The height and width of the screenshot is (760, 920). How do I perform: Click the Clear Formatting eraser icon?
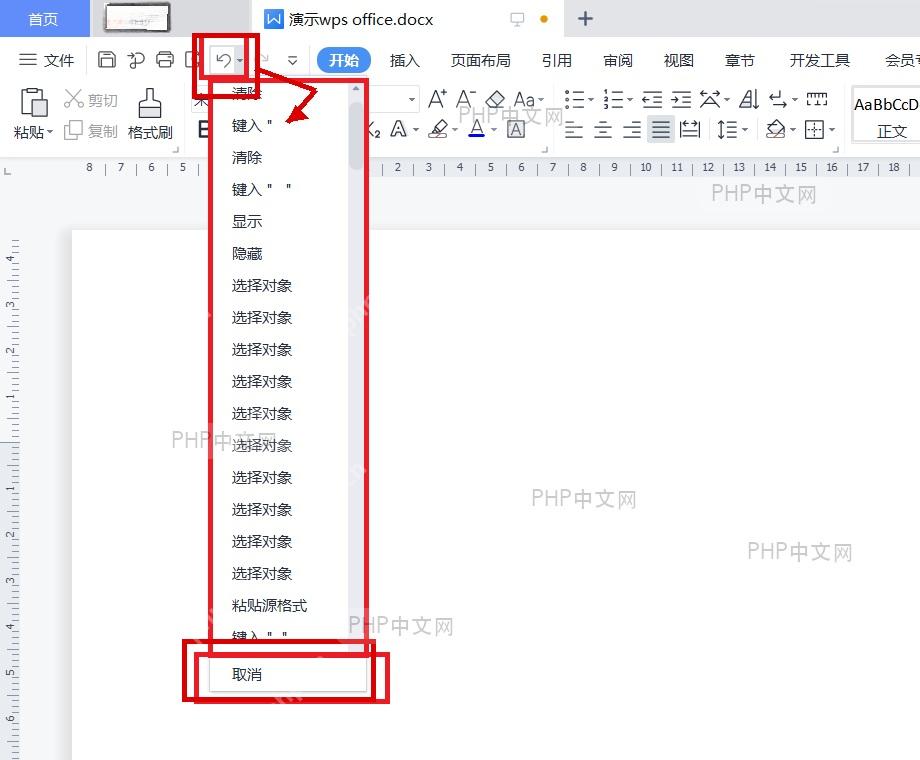pos(495,99)
